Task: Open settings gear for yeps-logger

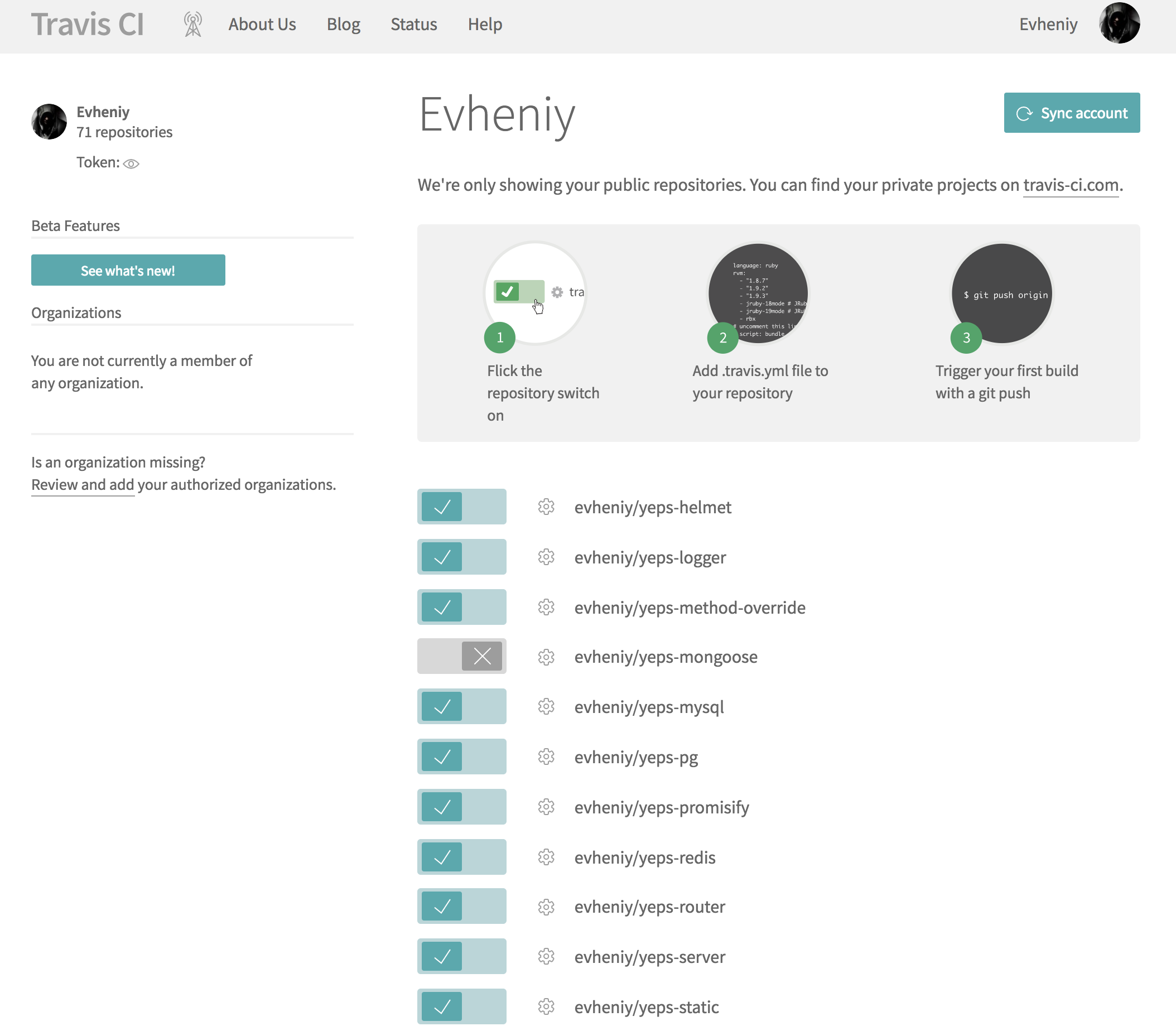Action: (546, 557)
